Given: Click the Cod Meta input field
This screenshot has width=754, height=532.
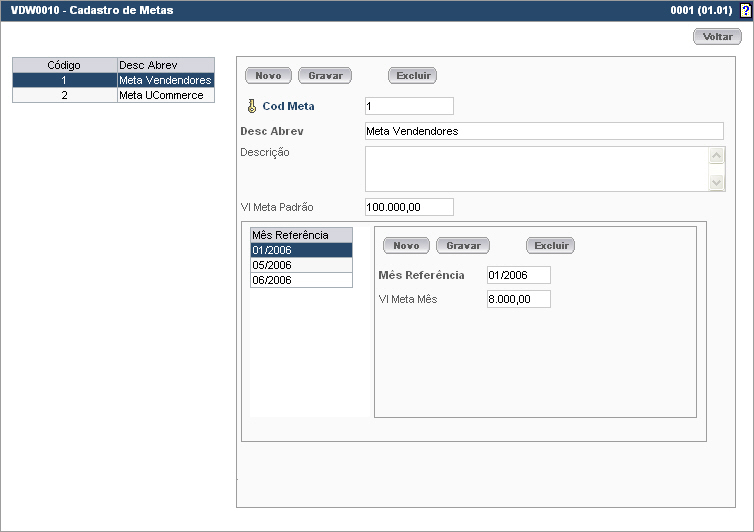Looking at the screenshot, I should tap(409, 106).
